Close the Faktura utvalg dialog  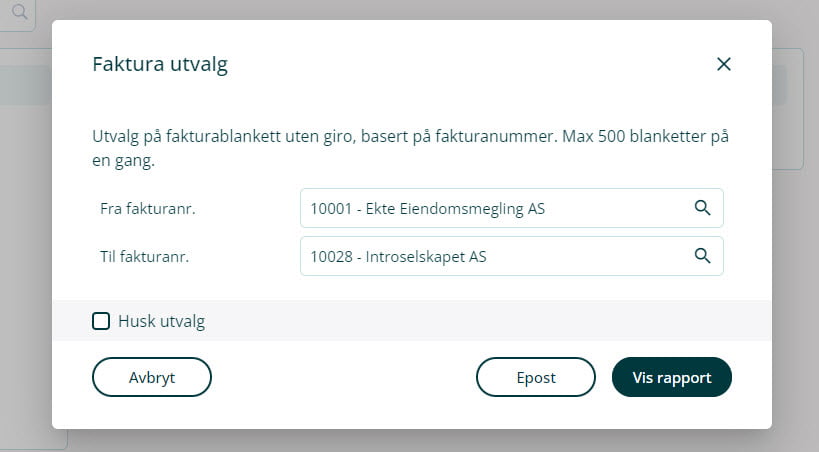pos(724,64)
